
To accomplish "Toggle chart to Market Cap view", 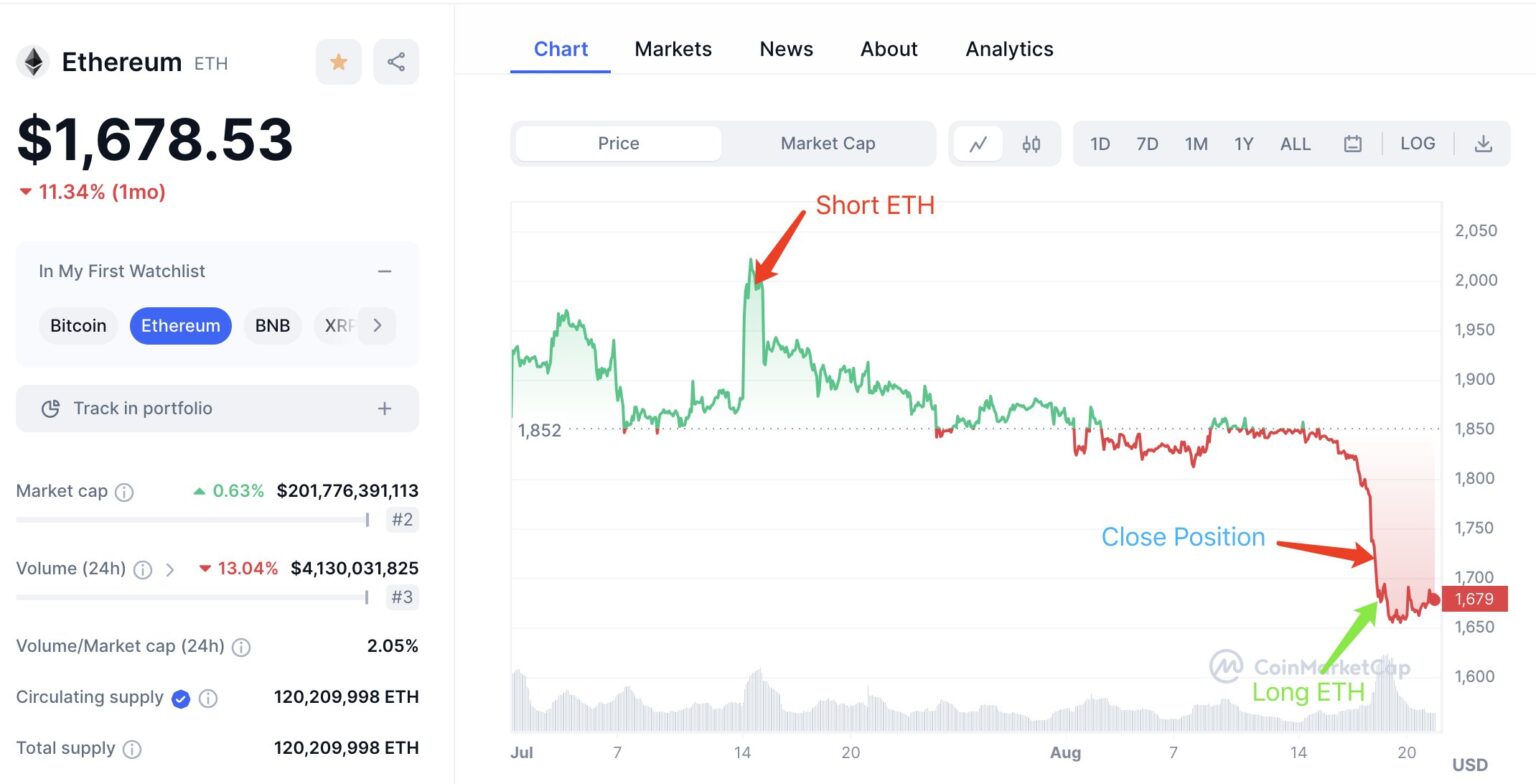I will click(827, 144).
